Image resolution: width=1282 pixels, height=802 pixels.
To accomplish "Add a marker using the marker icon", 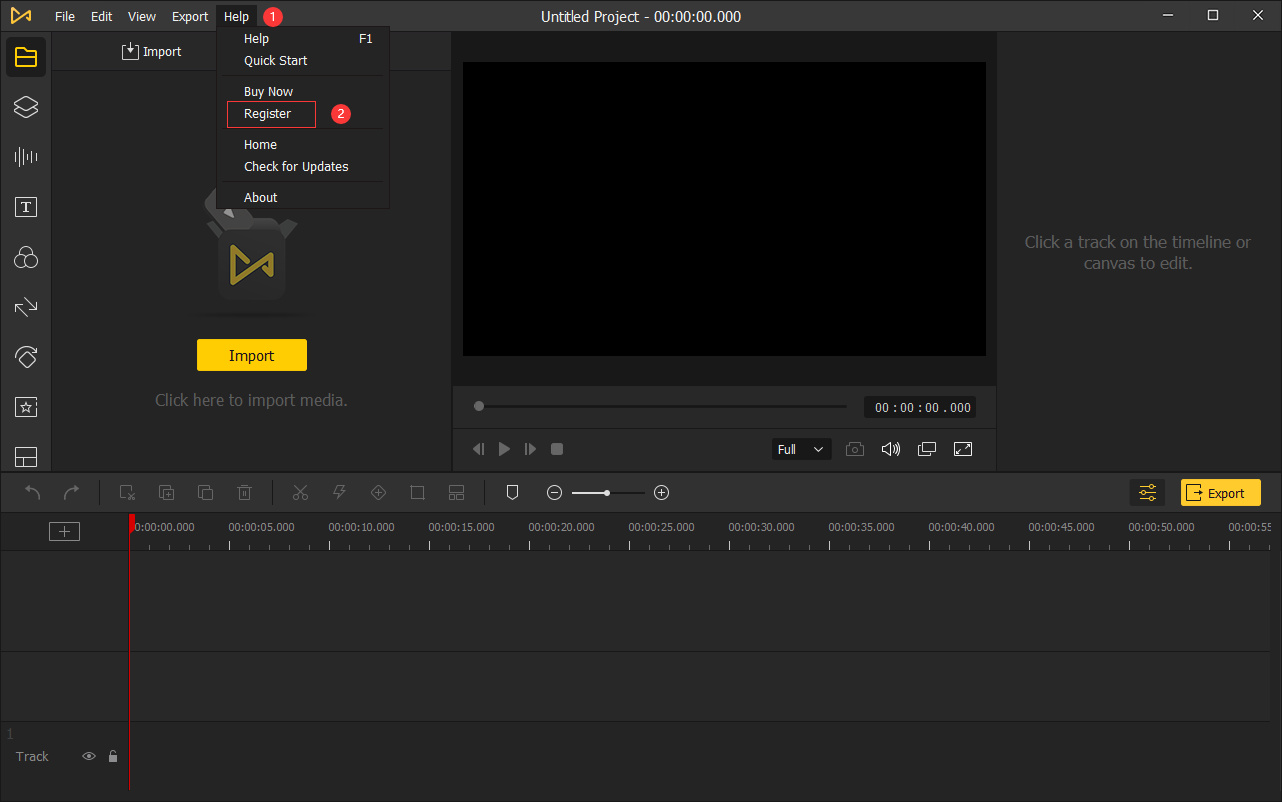I will click(x=512, y=492).
